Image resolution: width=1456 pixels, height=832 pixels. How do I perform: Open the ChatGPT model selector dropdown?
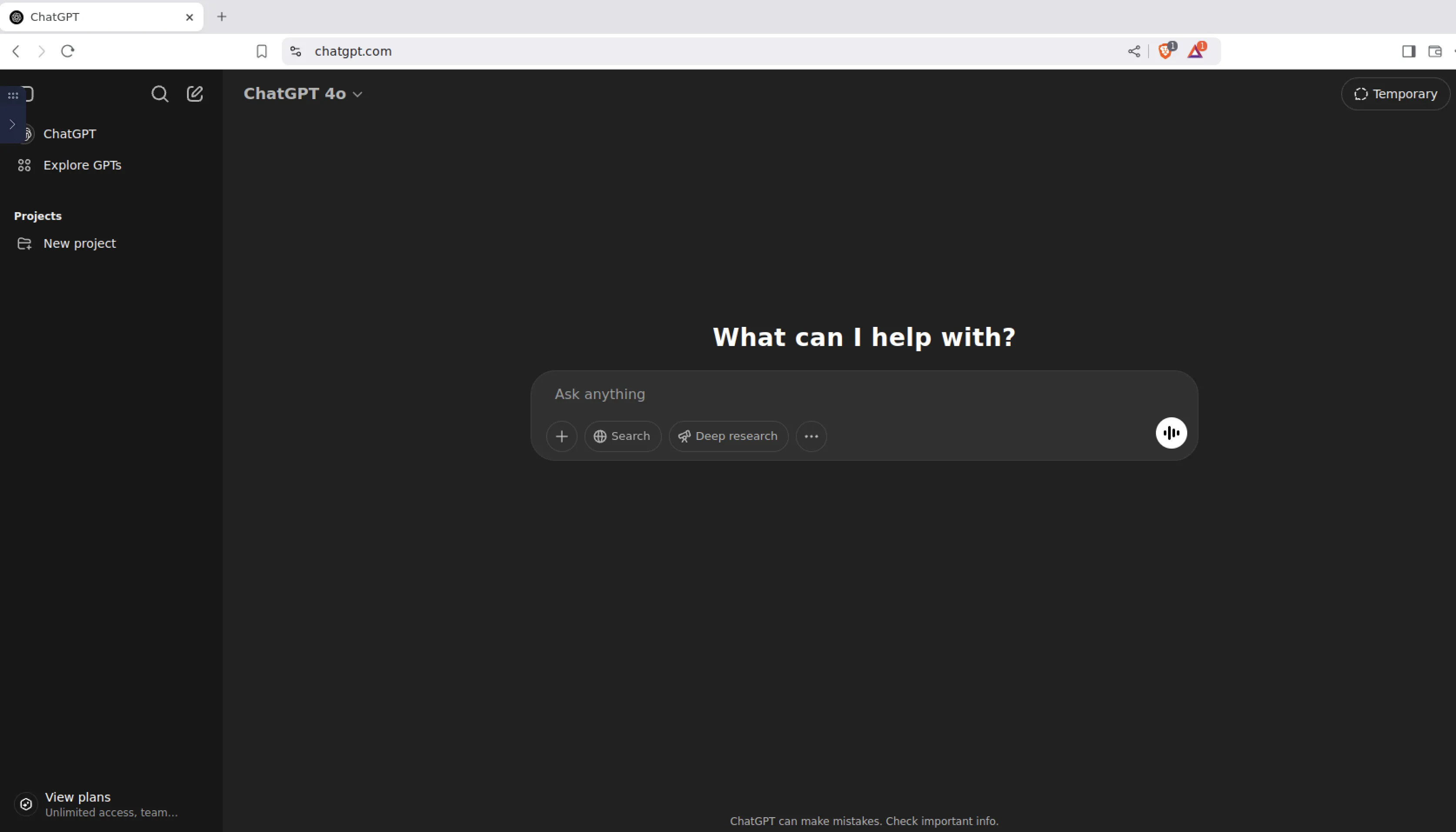click(x=303, y=94)
